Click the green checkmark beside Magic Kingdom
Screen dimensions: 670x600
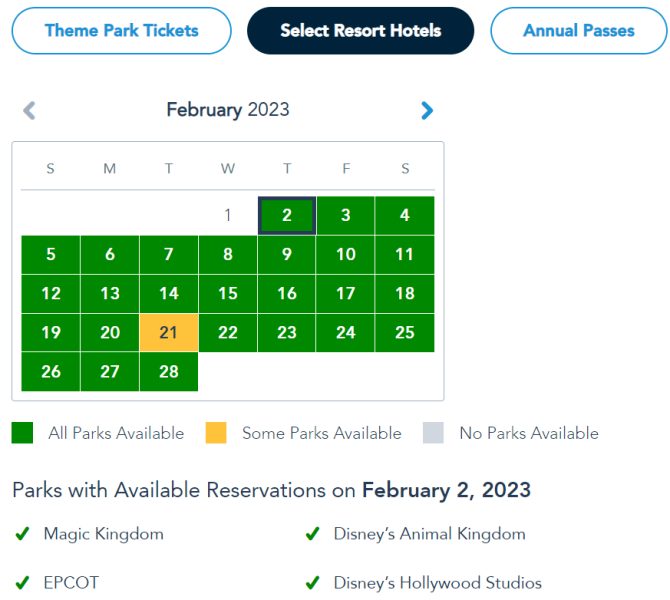point(22,534)
